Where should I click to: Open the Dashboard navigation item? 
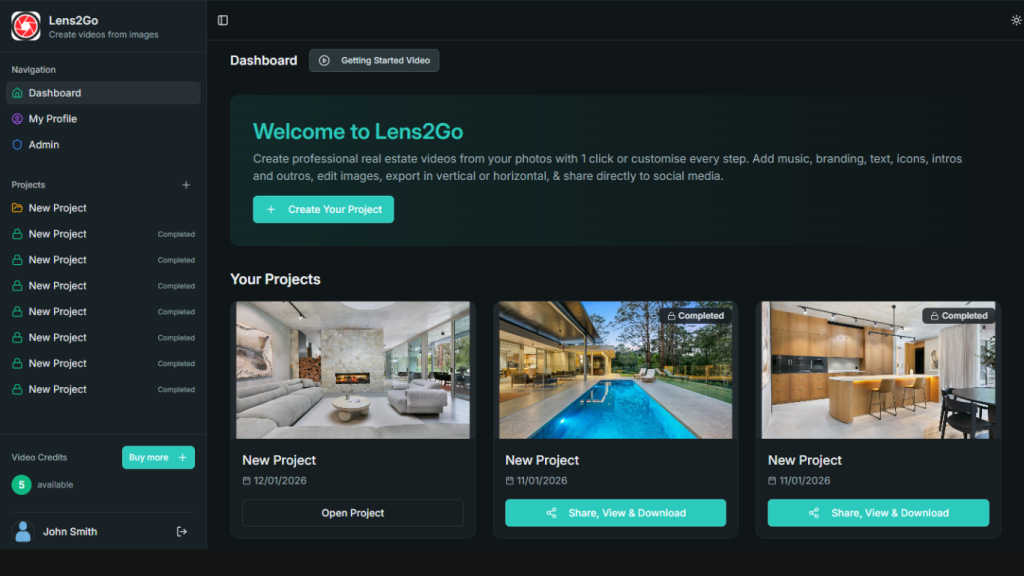pos(103,93)
